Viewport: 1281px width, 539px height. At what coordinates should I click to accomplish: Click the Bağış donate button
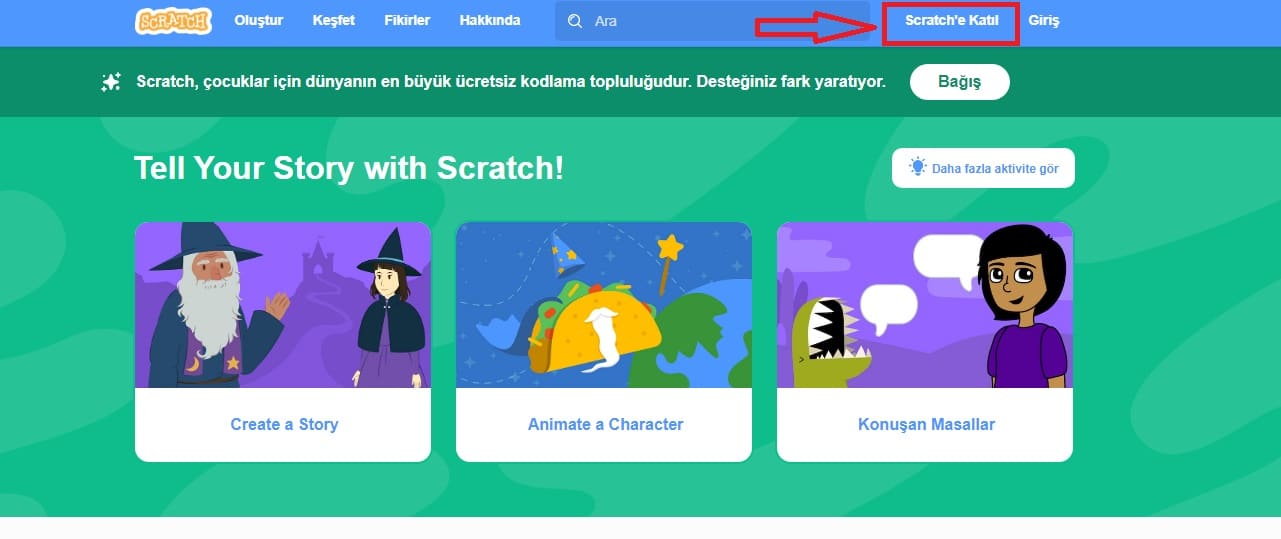(x=960, y=82)
